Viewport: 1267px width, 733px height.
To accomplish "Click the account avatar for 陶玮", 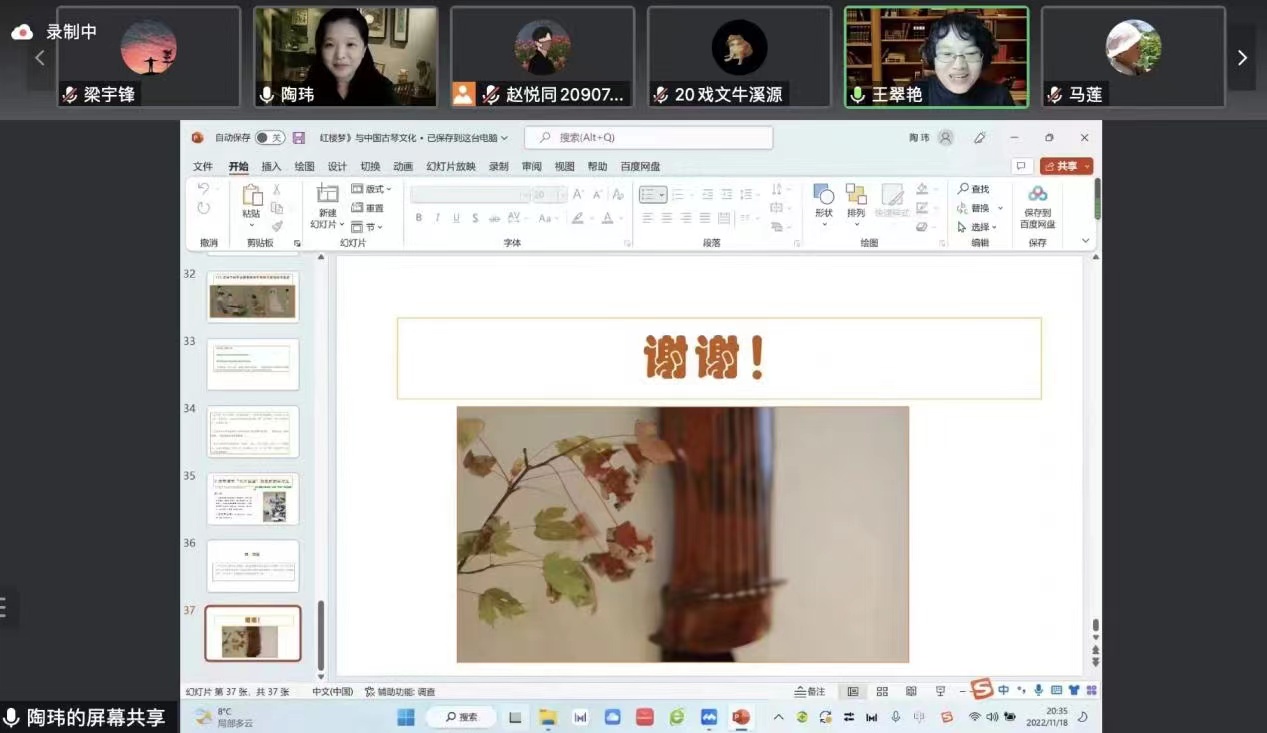I will pos(945,138).
